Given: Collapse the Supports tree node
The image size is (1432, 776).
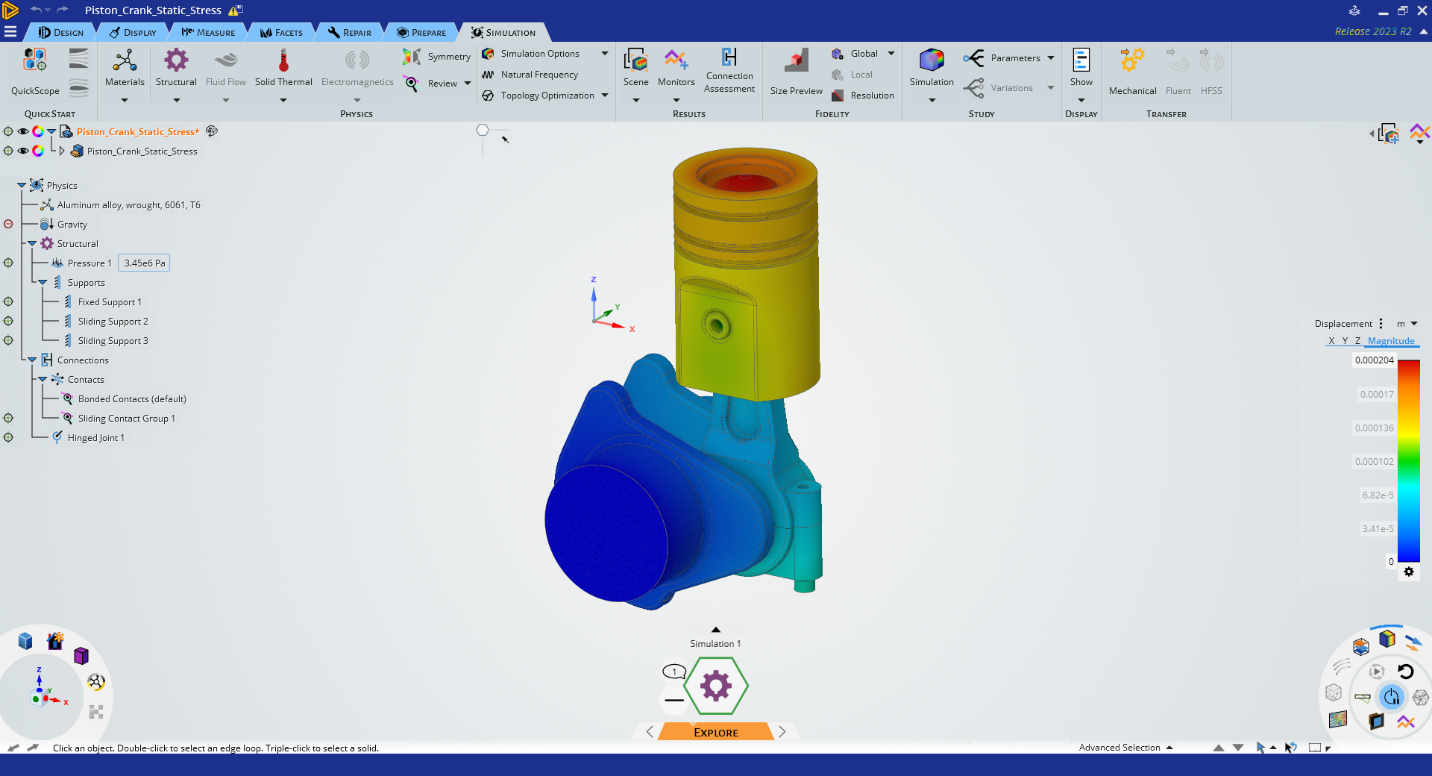Looking at the screenshot, I should [x=43, y=283].
